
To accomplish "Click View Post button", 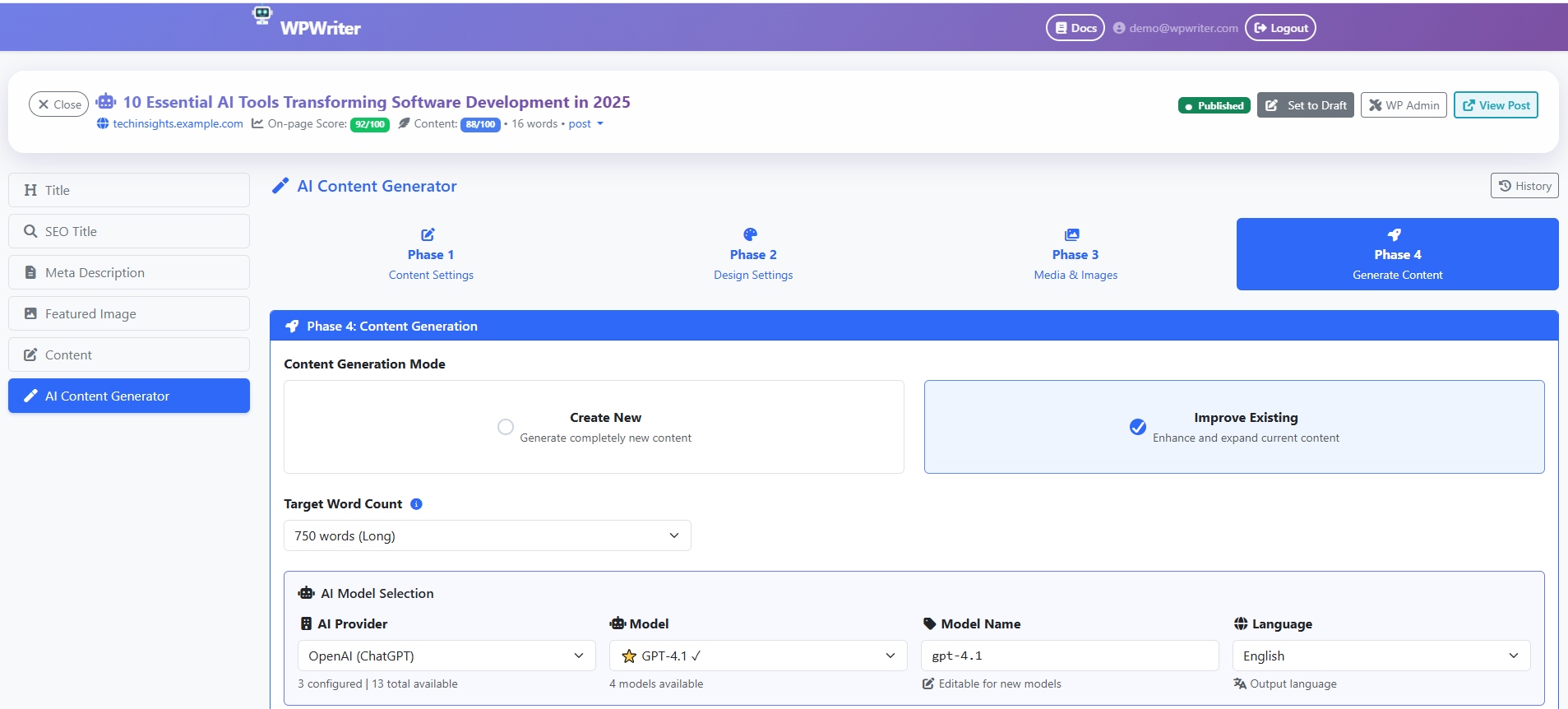I will tap(1496, 105).
